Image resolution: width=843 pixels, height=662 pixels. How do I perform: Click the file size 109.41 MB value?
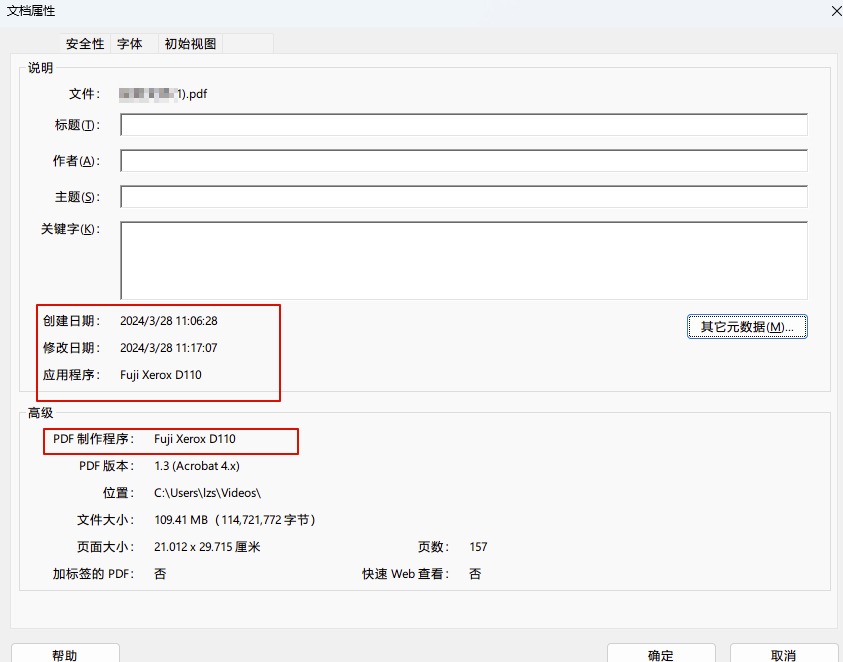point(234,520)
